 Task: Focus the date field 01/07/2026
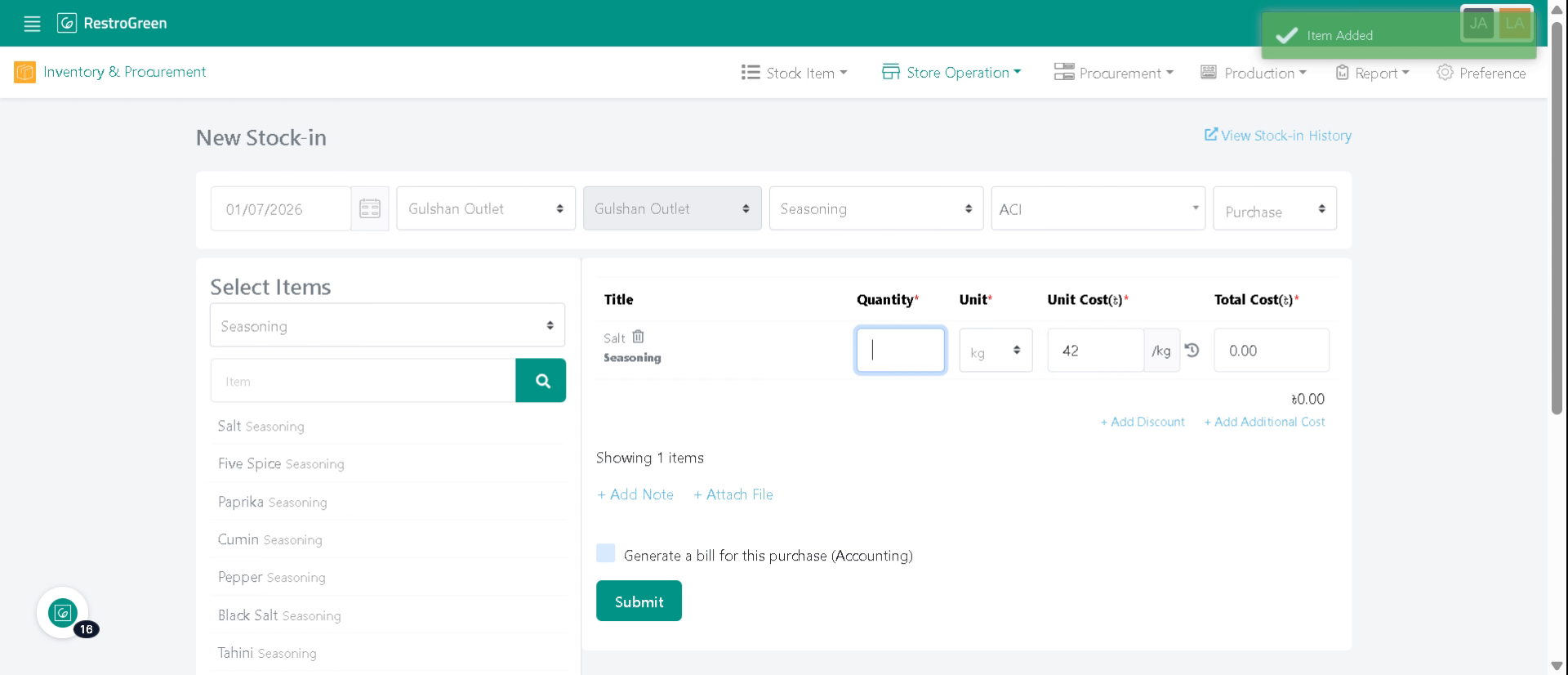click(281, 209)
